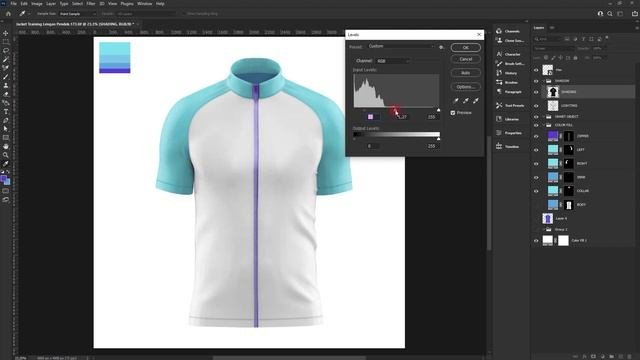640x360 pixels.
Task: Collapse the COLOR FILL group
Action: point(544,125)
